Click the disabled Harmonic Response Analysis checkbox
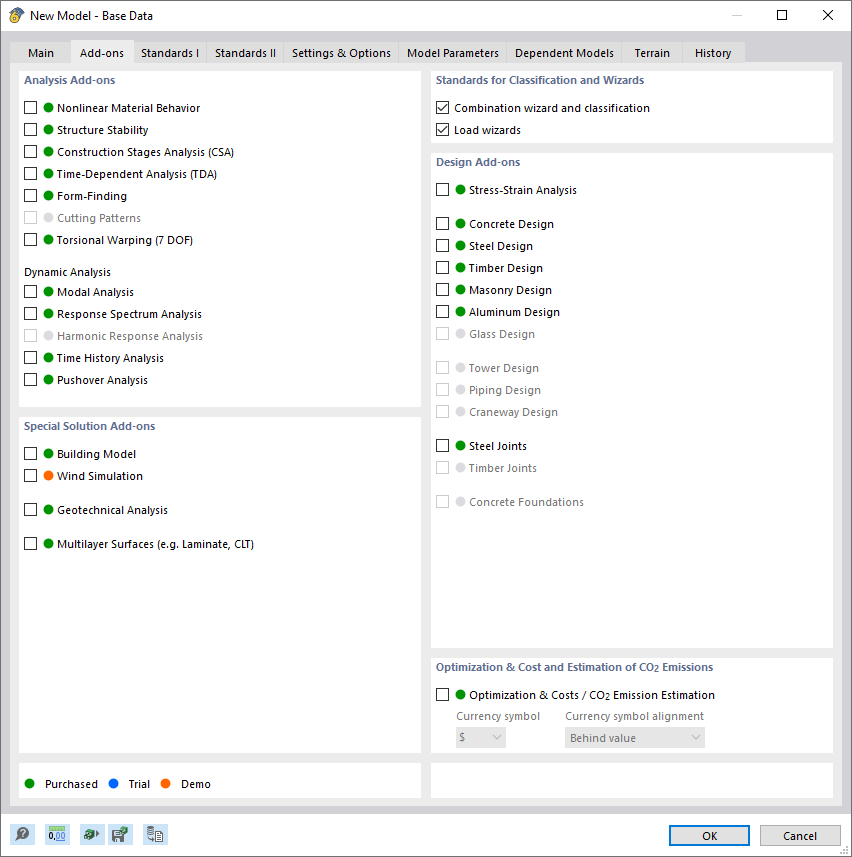This screenshot has width=852, height=857. point(31,336)
